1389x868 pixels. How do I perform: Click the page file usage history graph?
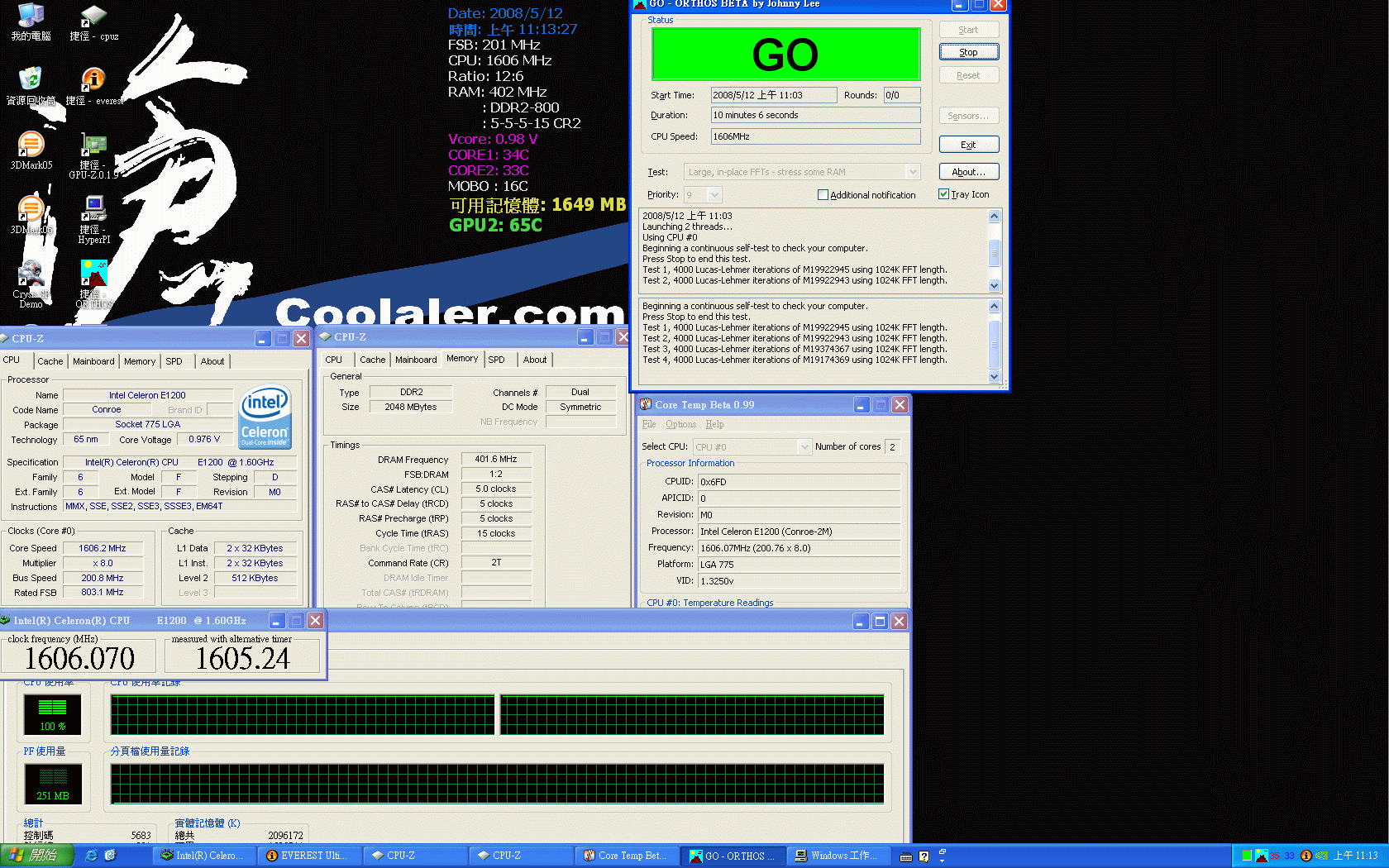coord(497,784)
